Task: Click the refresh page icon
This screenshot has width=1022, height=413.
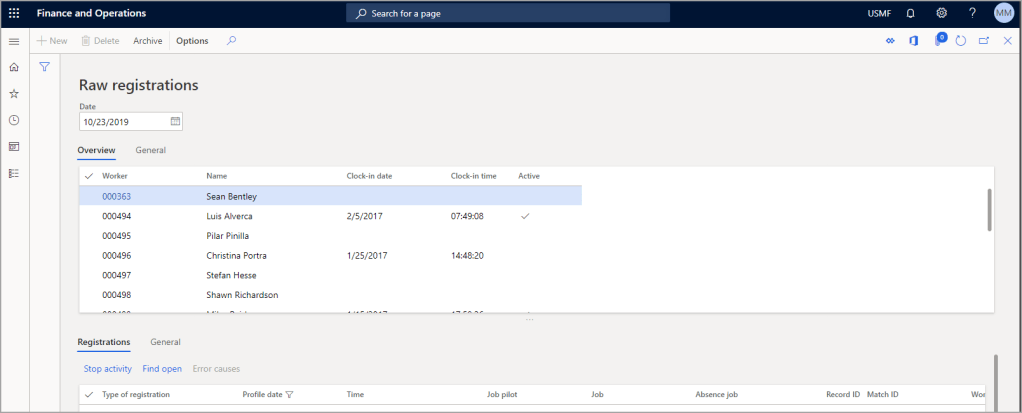Action: (960, 41)
